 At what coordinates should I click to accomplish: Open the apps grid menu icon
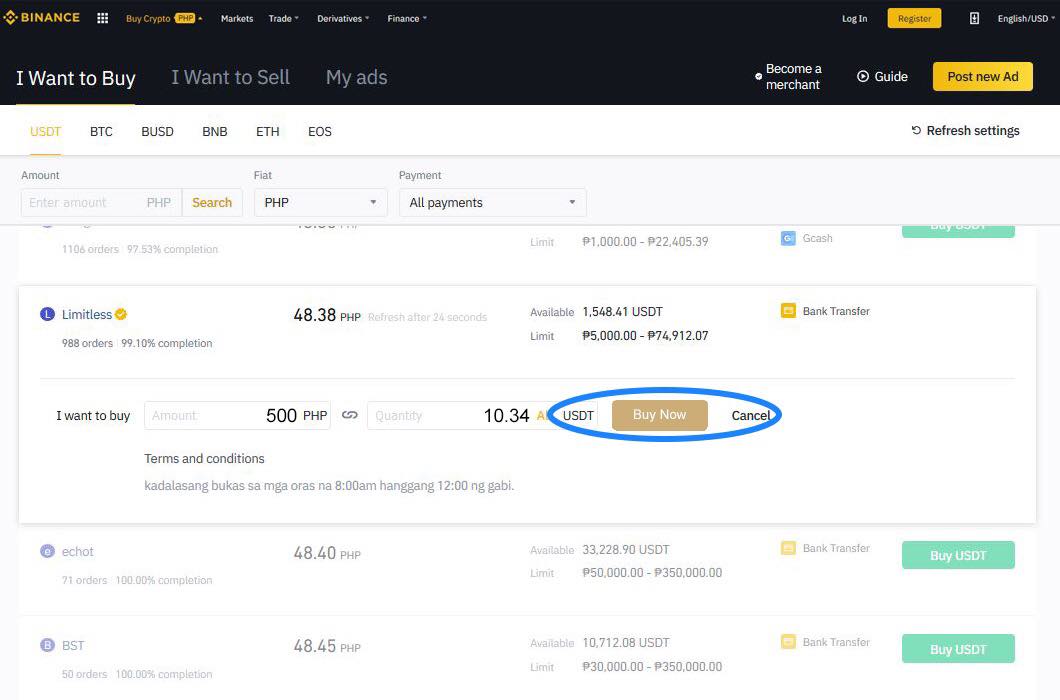[103, 18]
